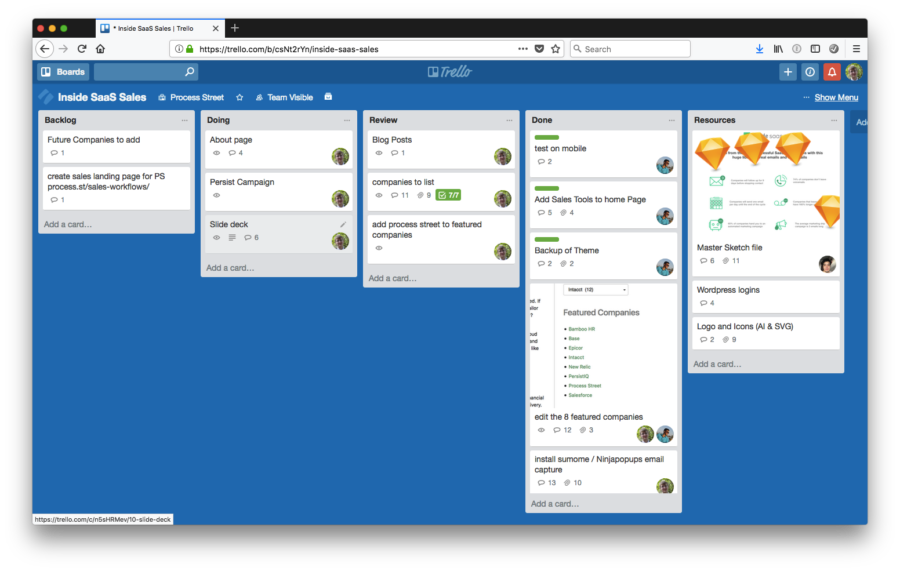Open the Logo and Icons (AI & SVG) card

tap(766, 333)
